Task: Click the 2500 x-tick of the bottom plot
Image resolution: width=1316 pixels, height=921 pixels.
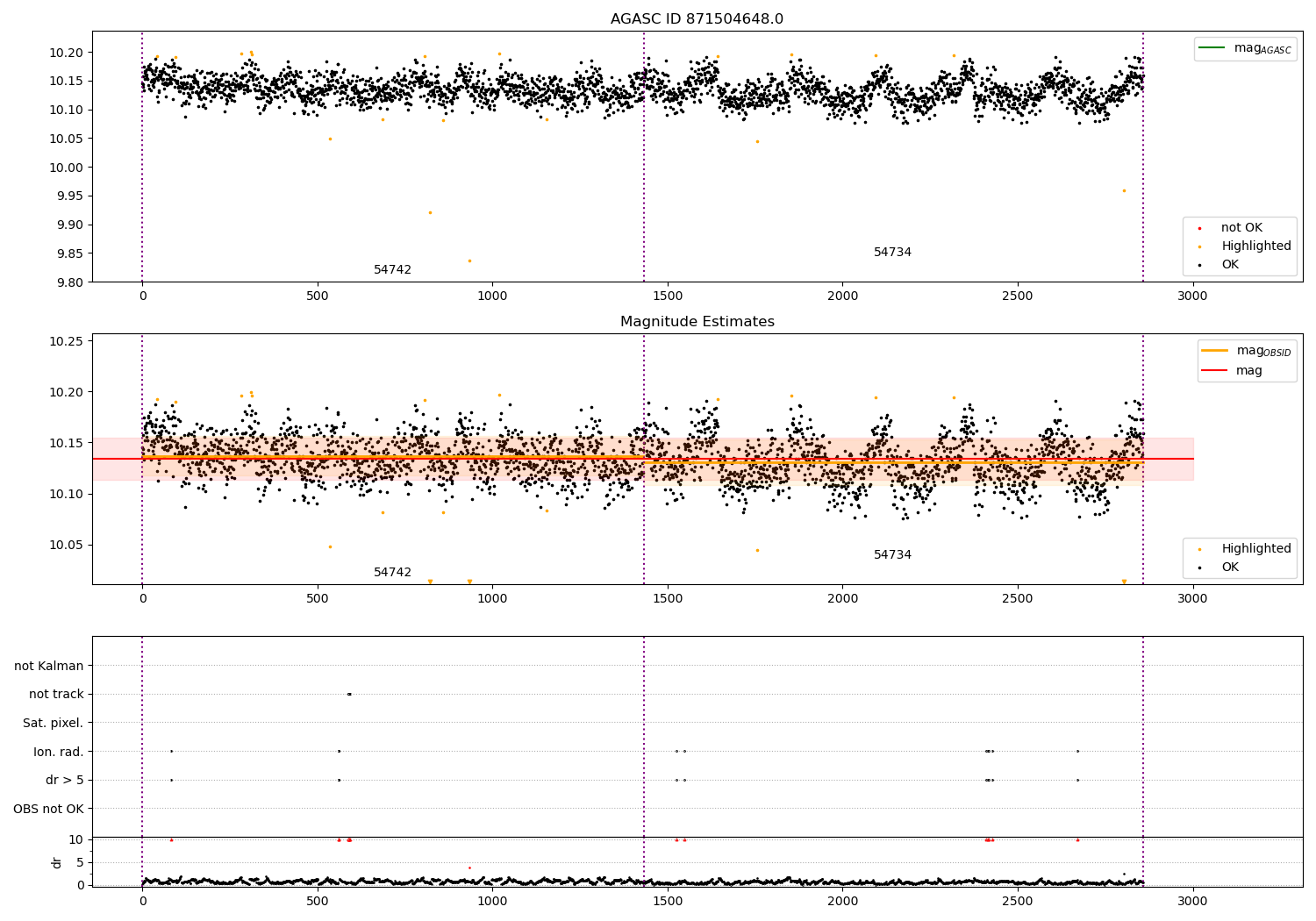Action: [x=1018, y=901]
